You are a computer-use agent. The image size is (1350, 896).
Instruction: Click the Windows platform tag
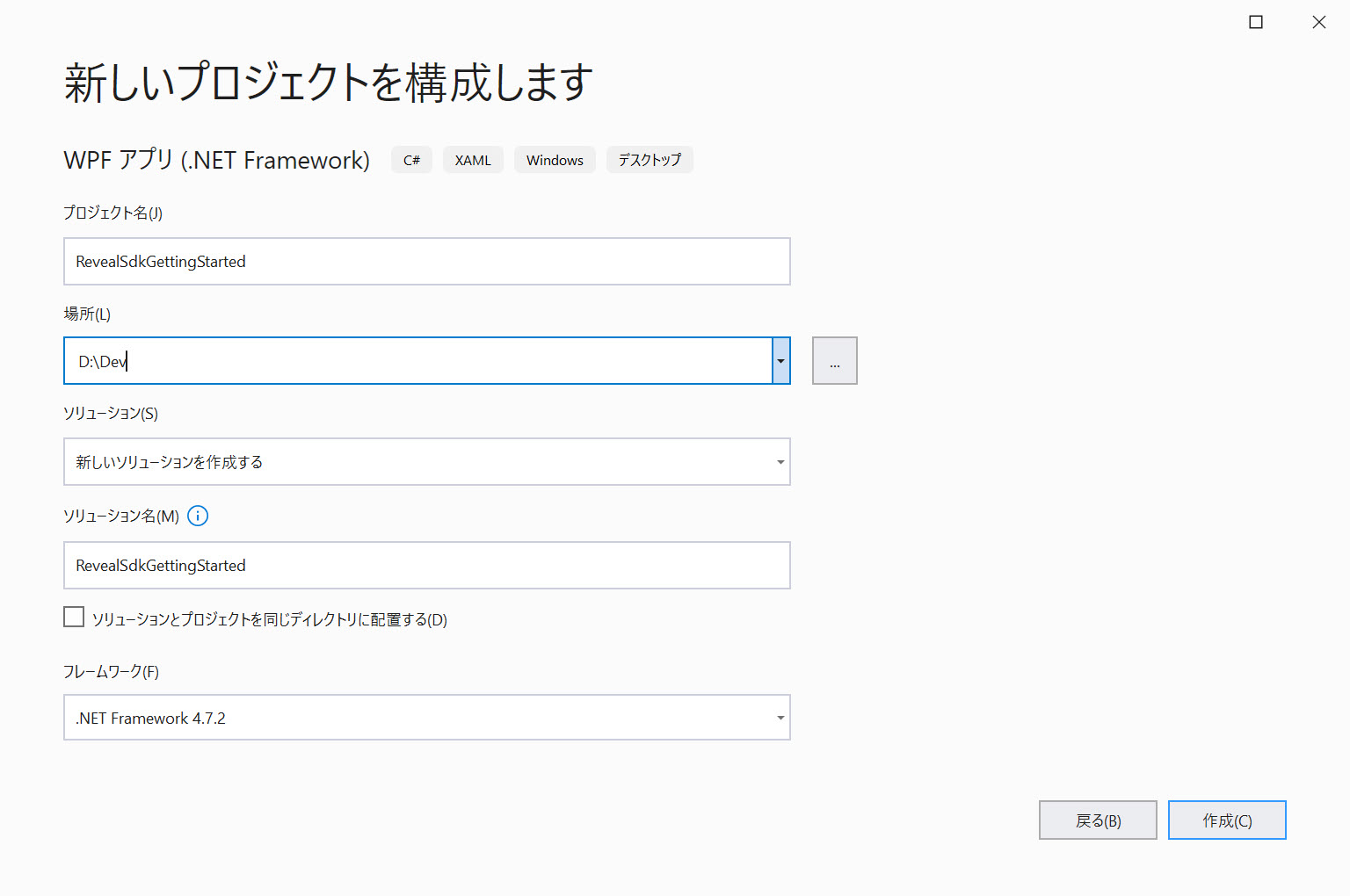555,160
